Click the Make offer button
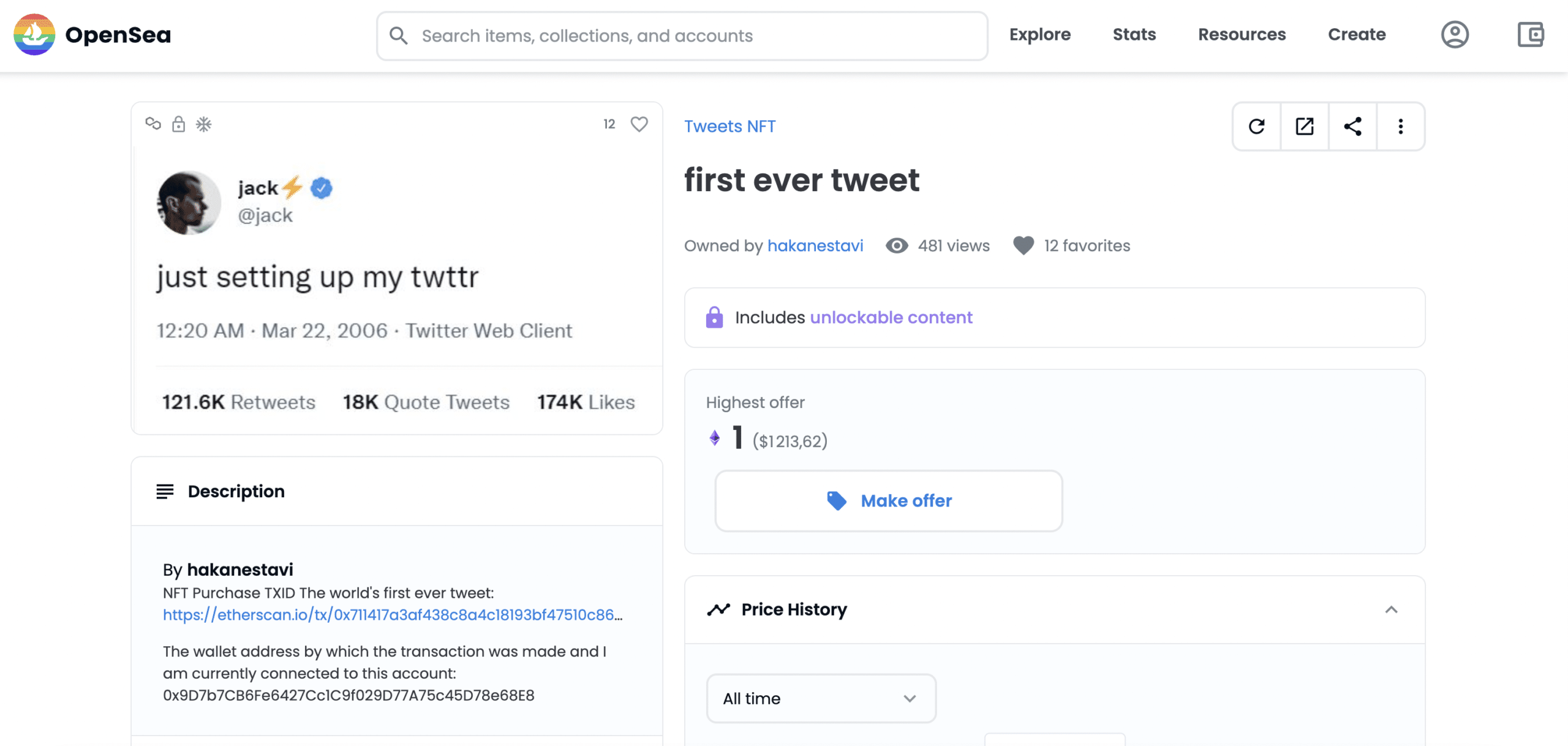The height and width of the screenshot is (746, 1568). (x=888, y=500)
